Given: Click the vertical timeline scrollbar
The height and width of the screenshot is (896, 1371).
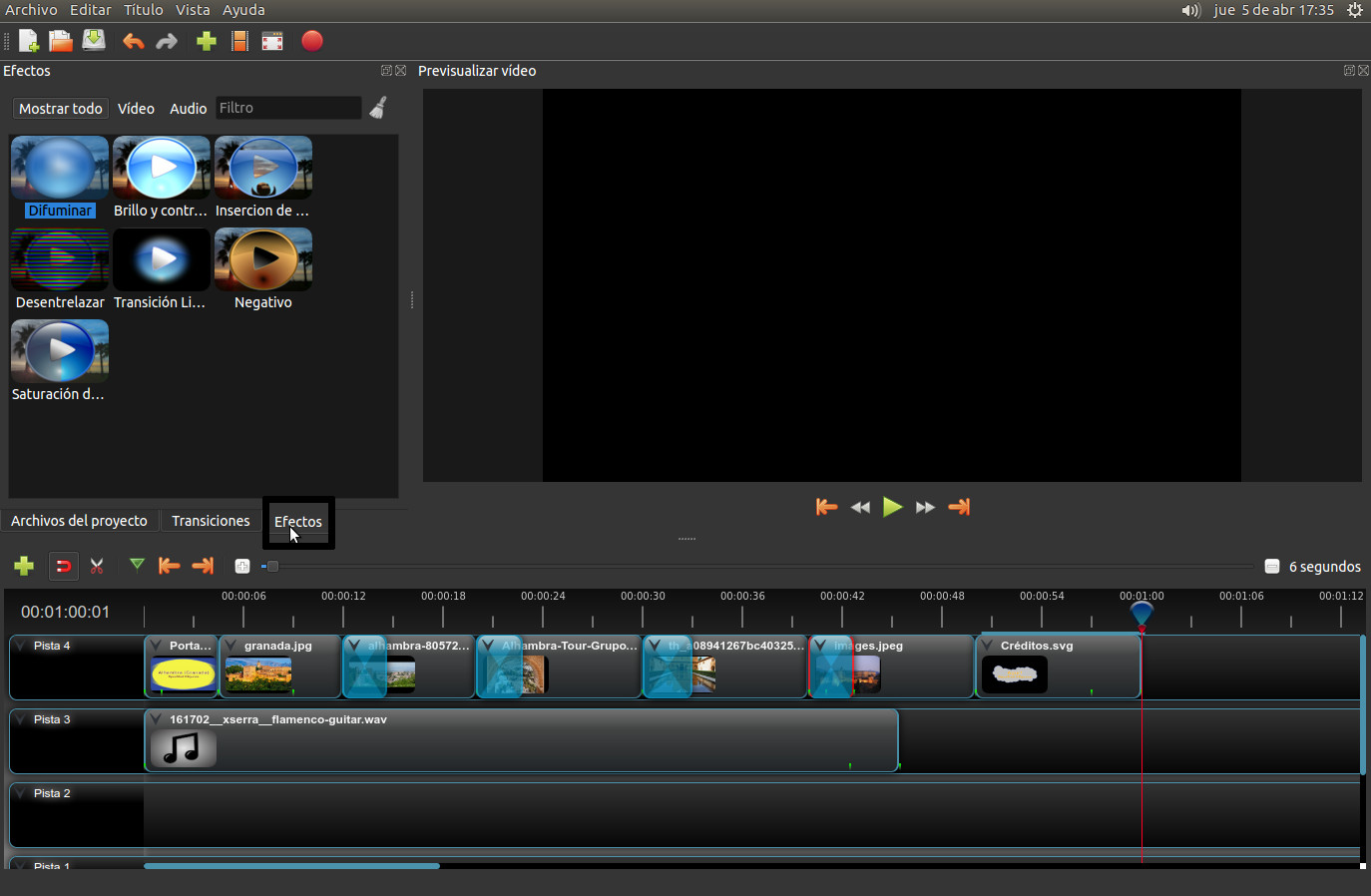Looking at the screenshot, I should 1363,704.
